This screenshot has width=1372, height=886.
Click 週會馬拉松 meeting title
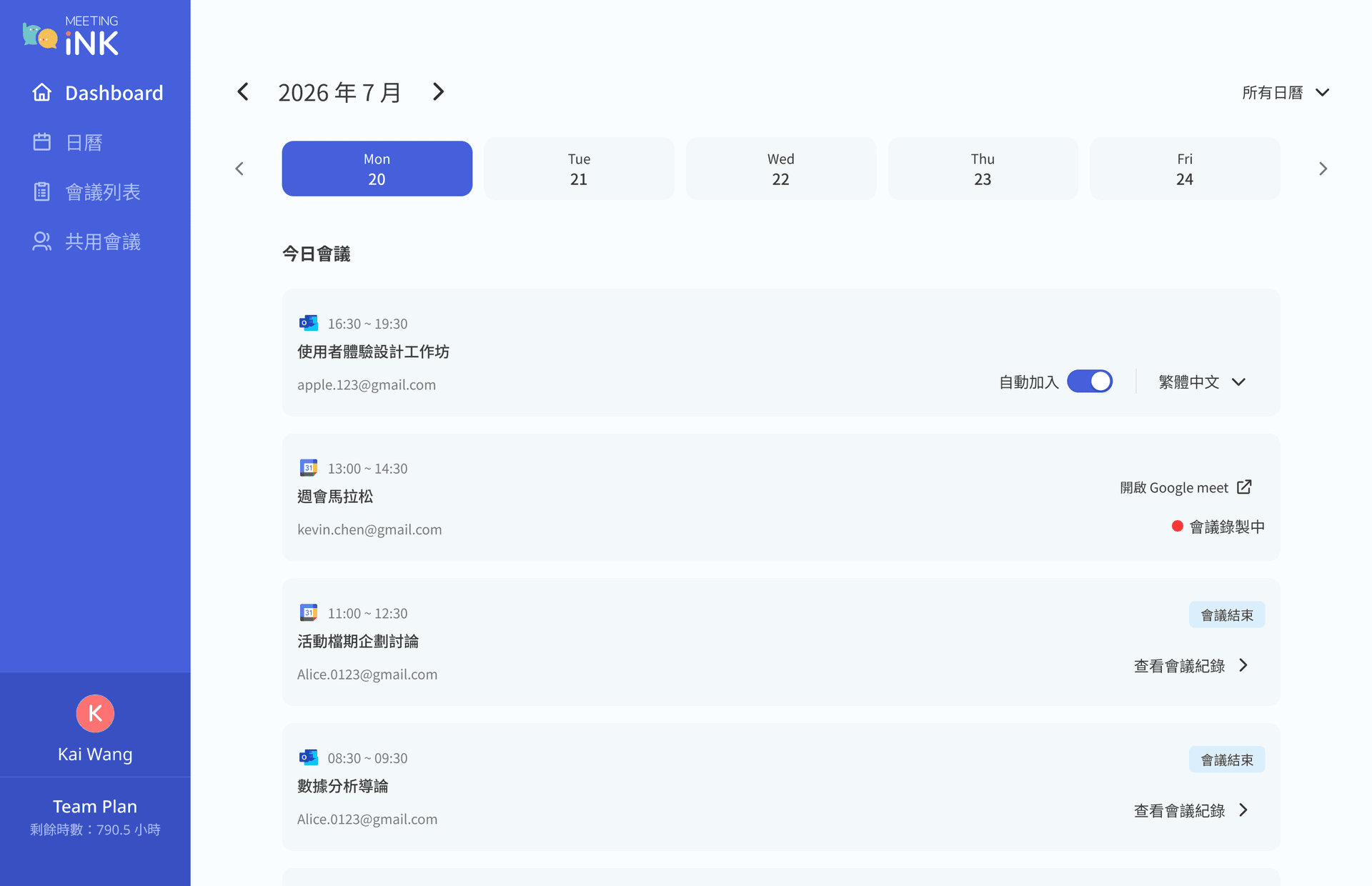pyautogui.click(x=335, y=496)
